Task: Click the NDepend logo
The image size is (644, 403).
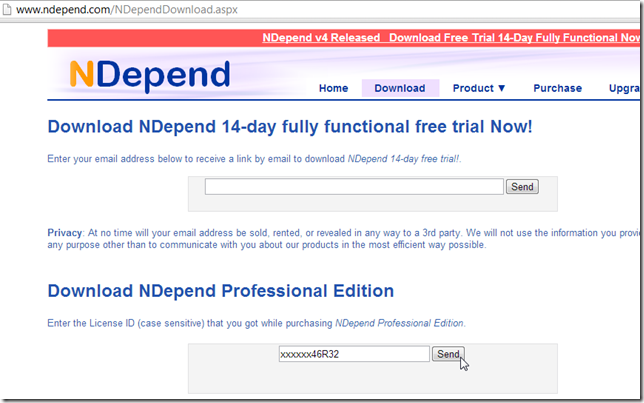Action: tap(150, 75)
